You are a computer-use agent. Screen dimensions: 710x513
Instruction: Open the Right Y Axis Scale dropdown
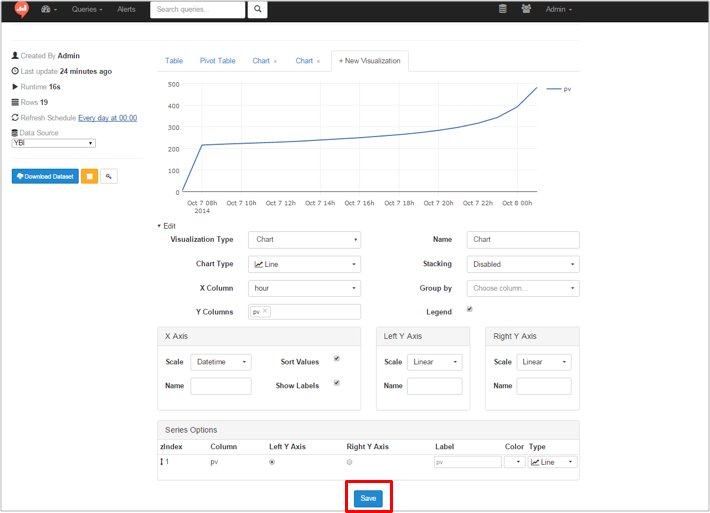[x=544, y=362]
